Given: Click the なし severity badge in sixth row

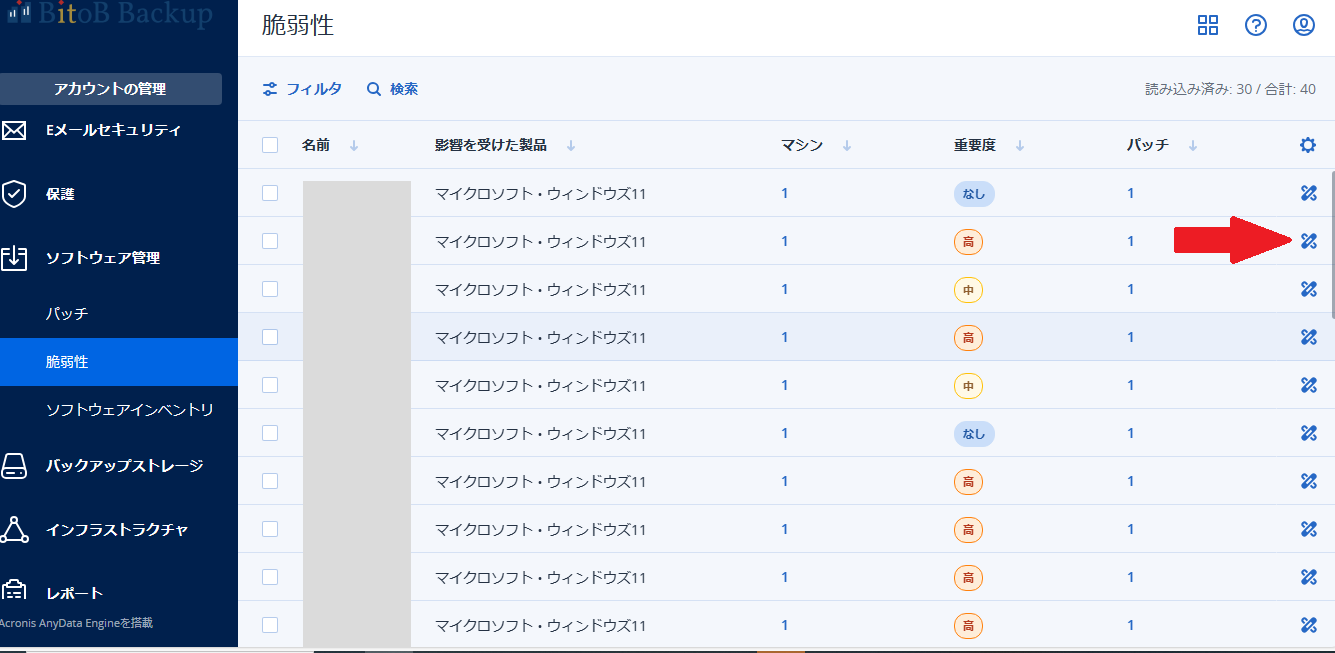Looking at the screenshot, I should [x=974, y=434].
